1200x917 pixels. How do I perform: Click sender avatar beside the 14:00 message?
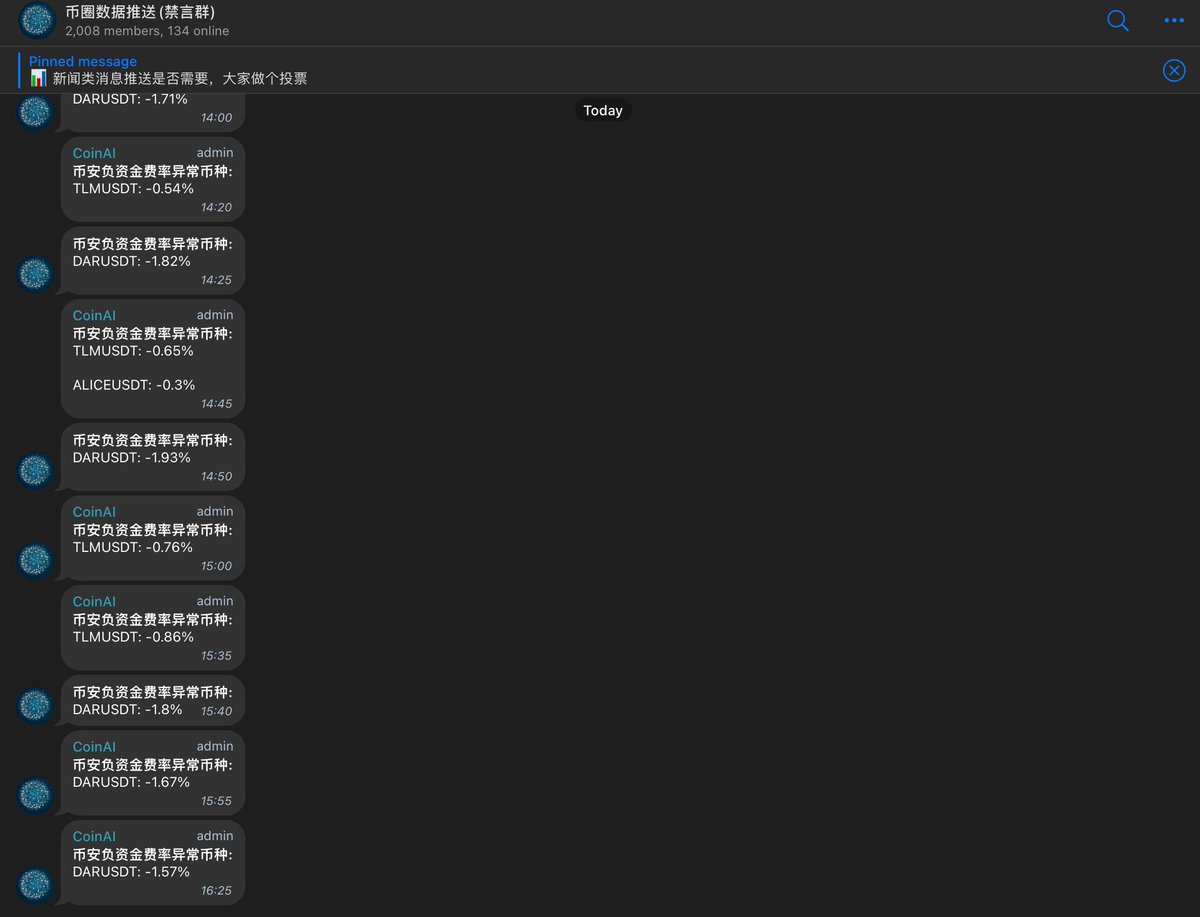click(36, 112)
